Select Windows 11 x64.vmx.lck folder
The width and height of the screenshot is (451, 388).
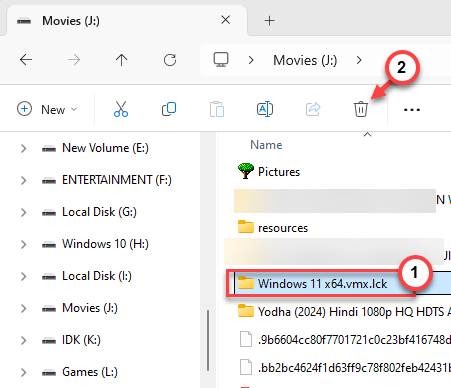322,284
